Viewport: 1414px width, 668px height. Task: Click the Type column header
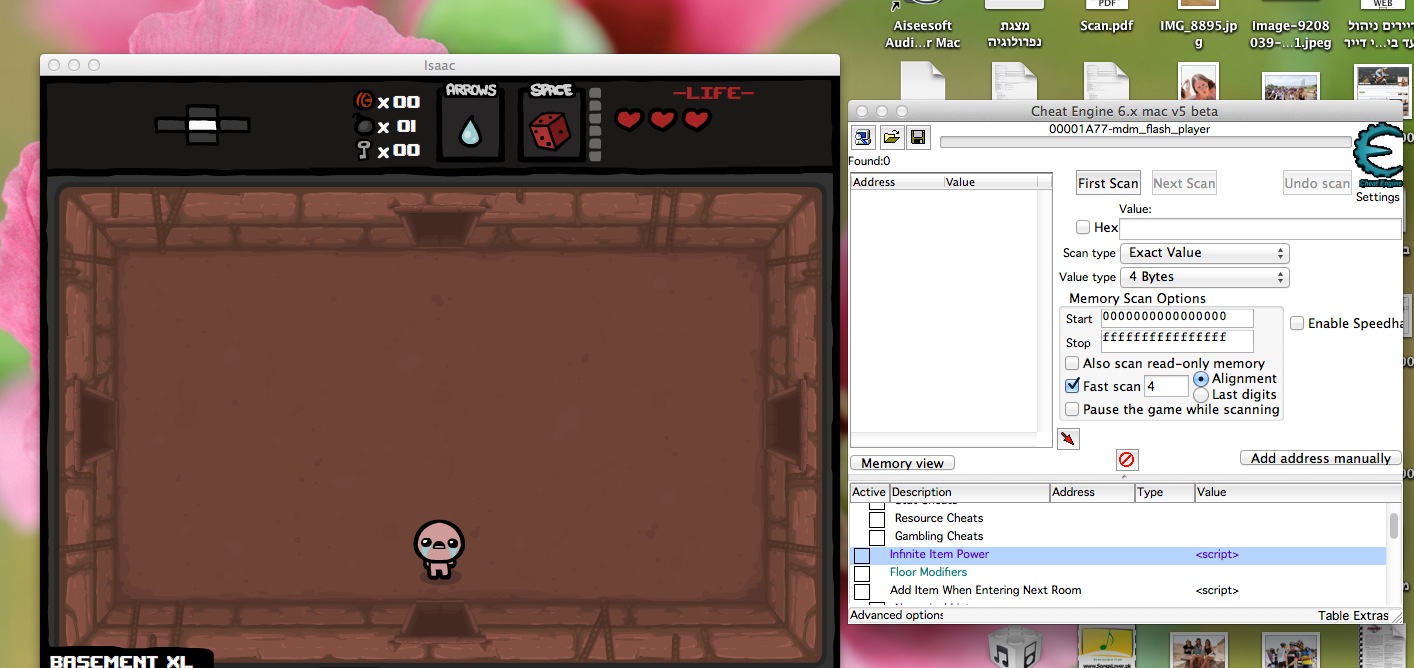[x=1165, y=492]
